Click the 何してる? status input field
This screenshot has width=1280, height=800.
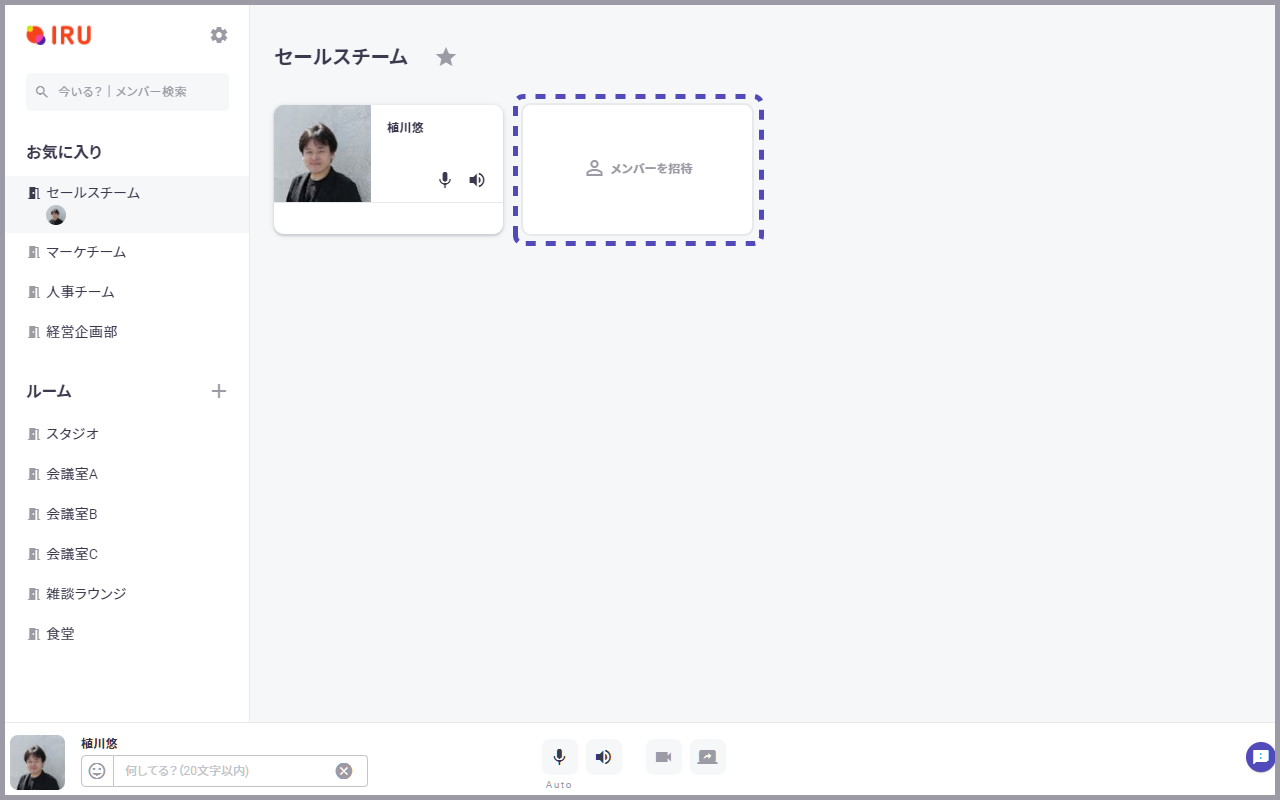coord(222,771)
